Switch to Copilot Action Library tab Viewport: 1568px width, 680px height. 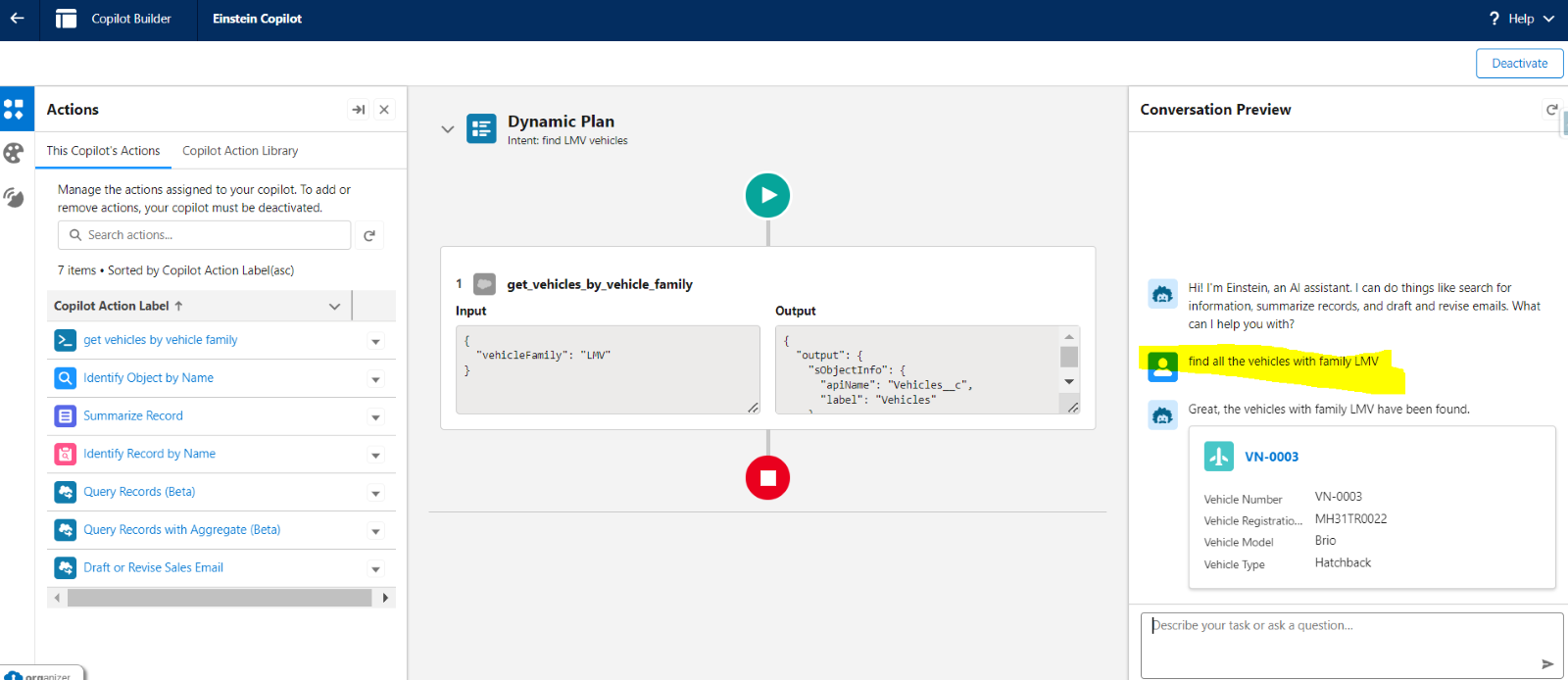(x=240, y=151)
